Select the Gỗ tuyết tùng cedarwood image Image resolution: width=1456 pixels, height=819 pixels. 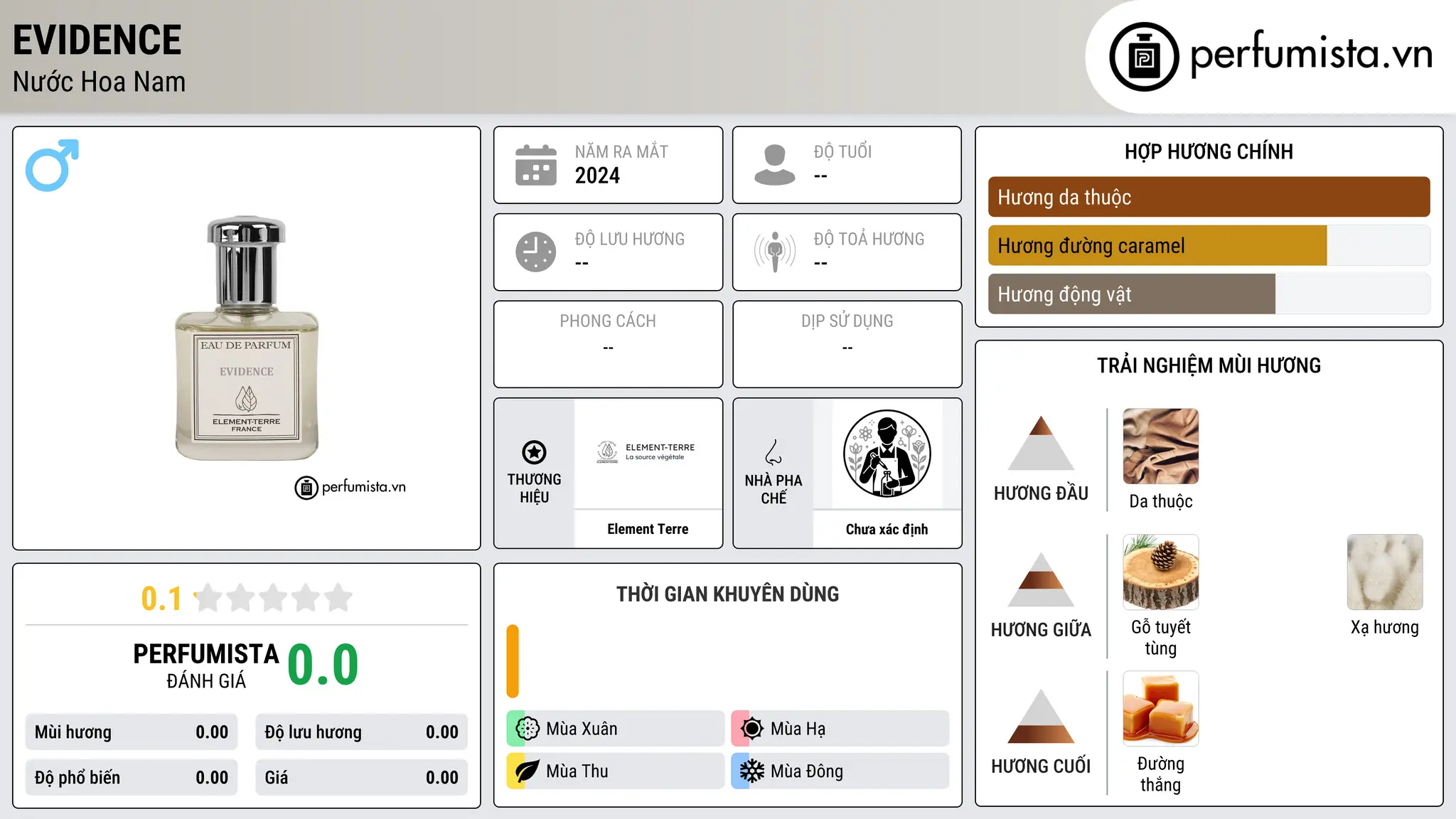[1161, 572]
